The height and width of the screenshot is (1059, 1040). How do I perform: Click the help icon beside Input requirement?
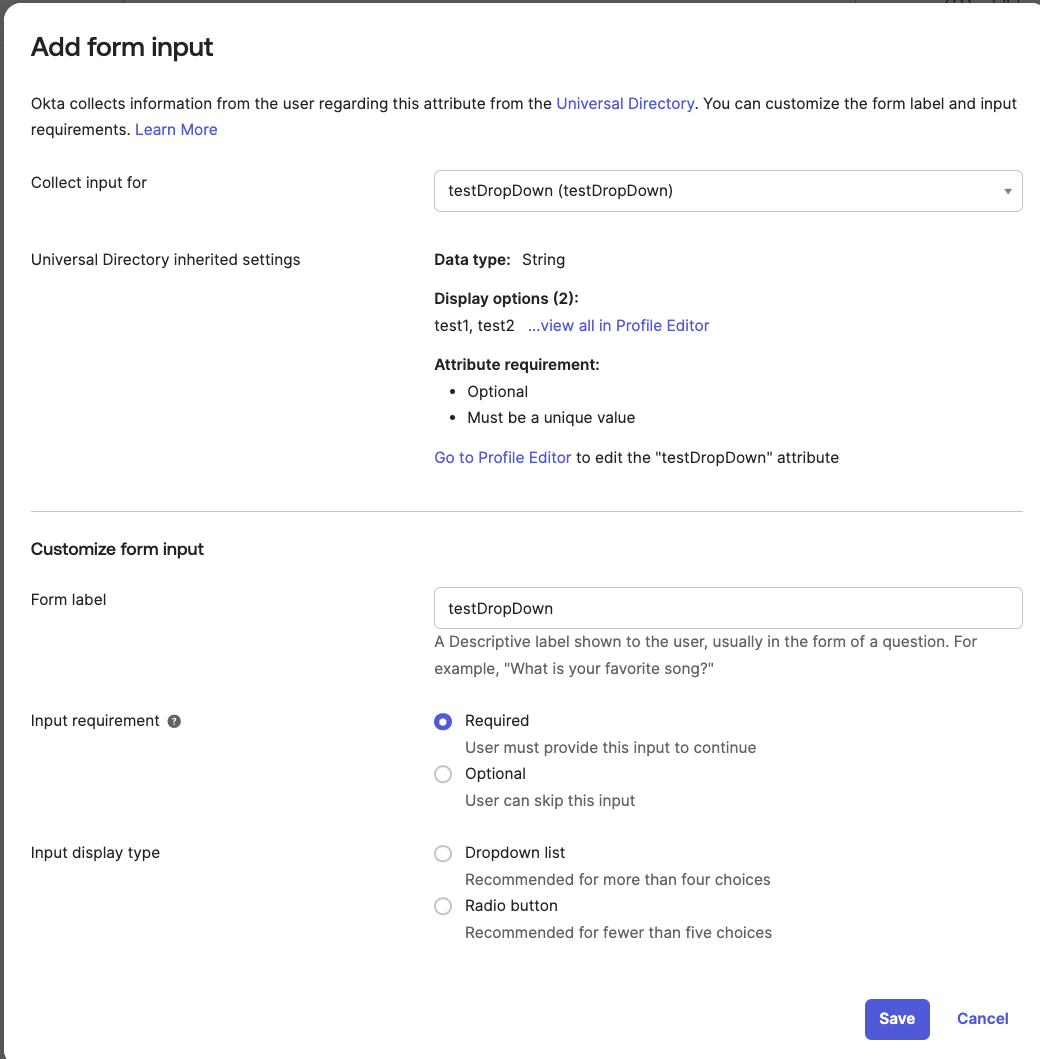click(174, 721)
